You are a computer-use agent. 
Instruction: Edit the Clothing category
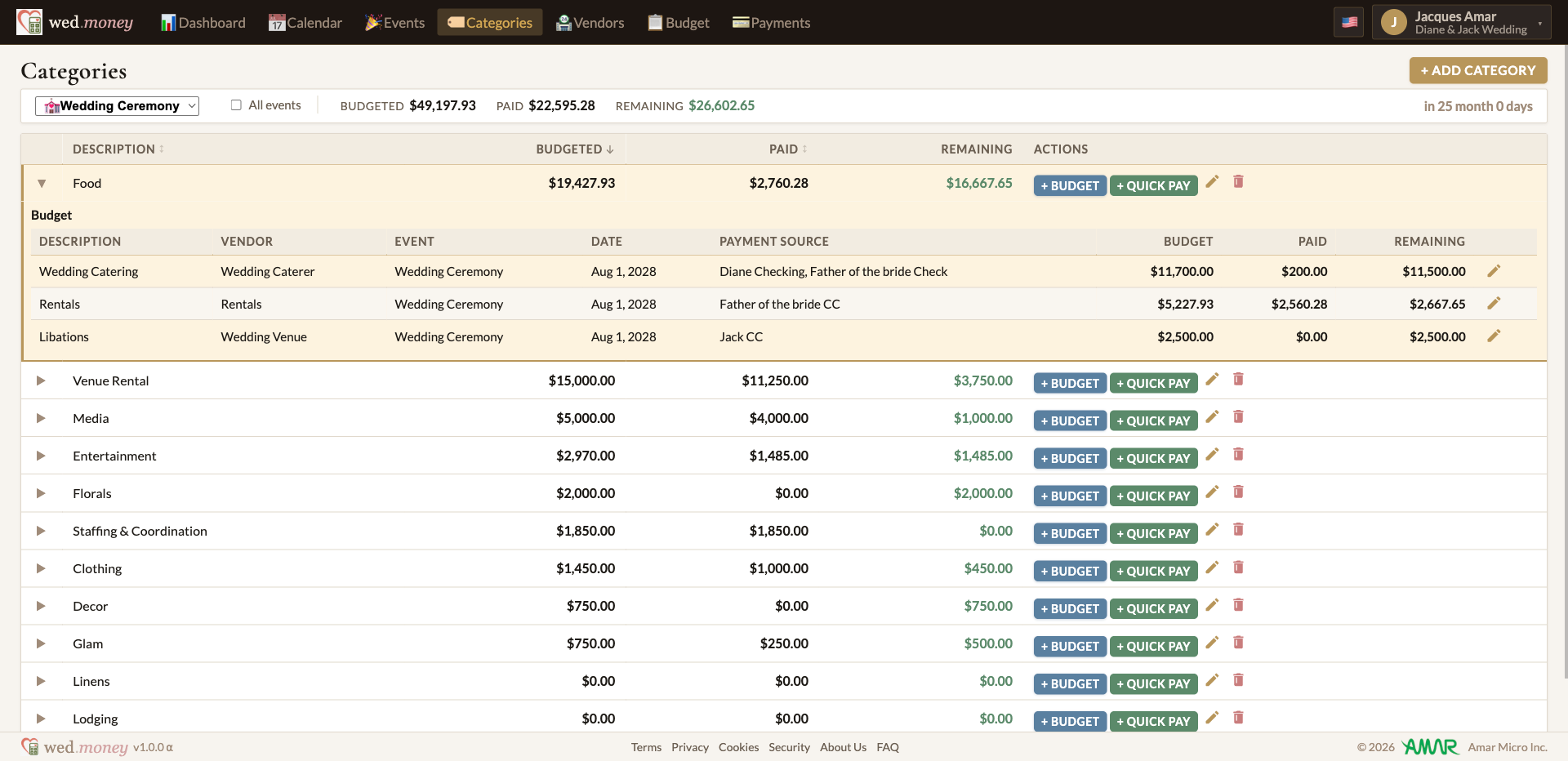(x=1212, y=567)
